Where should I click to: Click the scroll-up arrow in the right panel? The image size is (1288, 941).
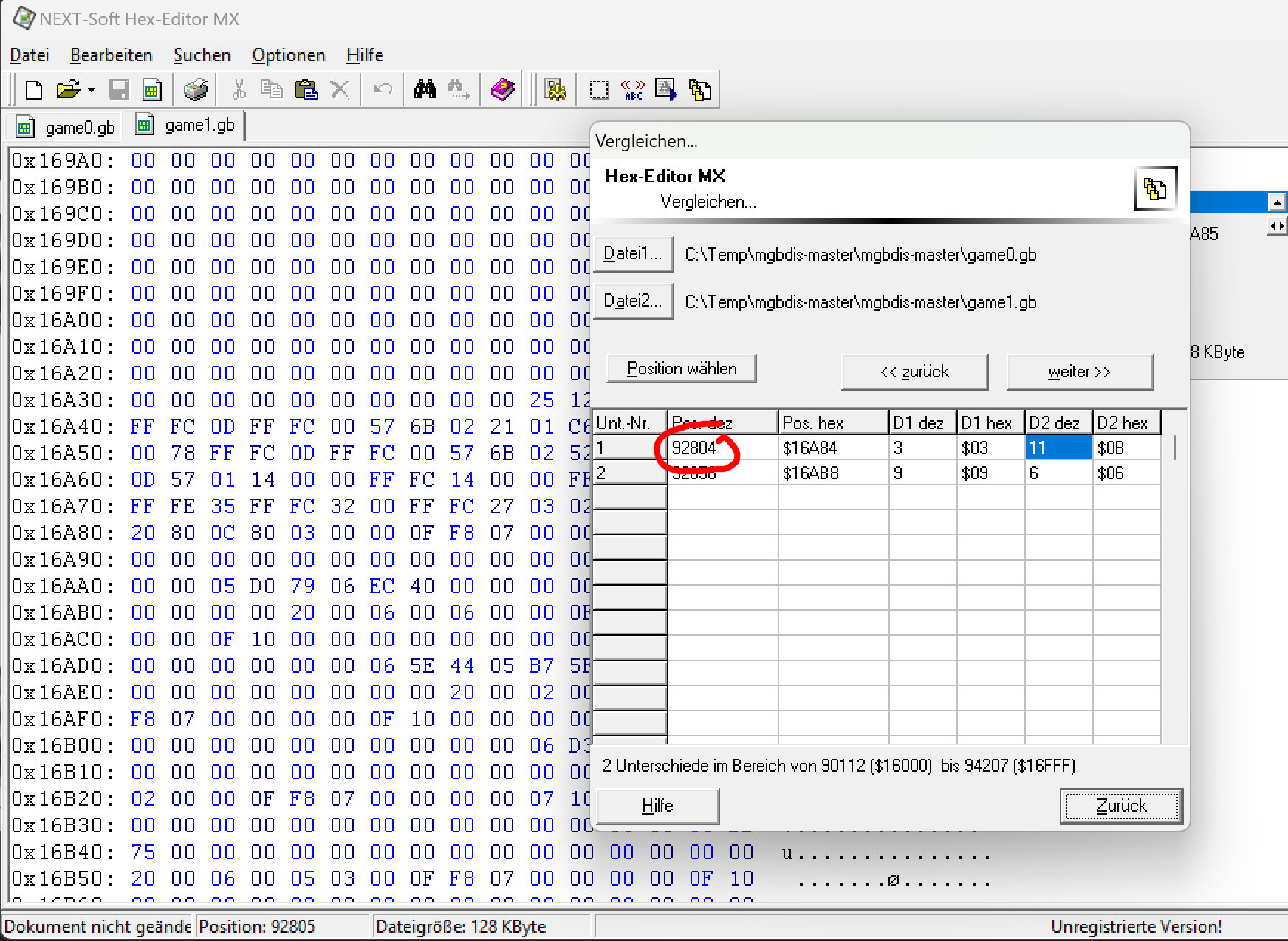(1276, 202)
